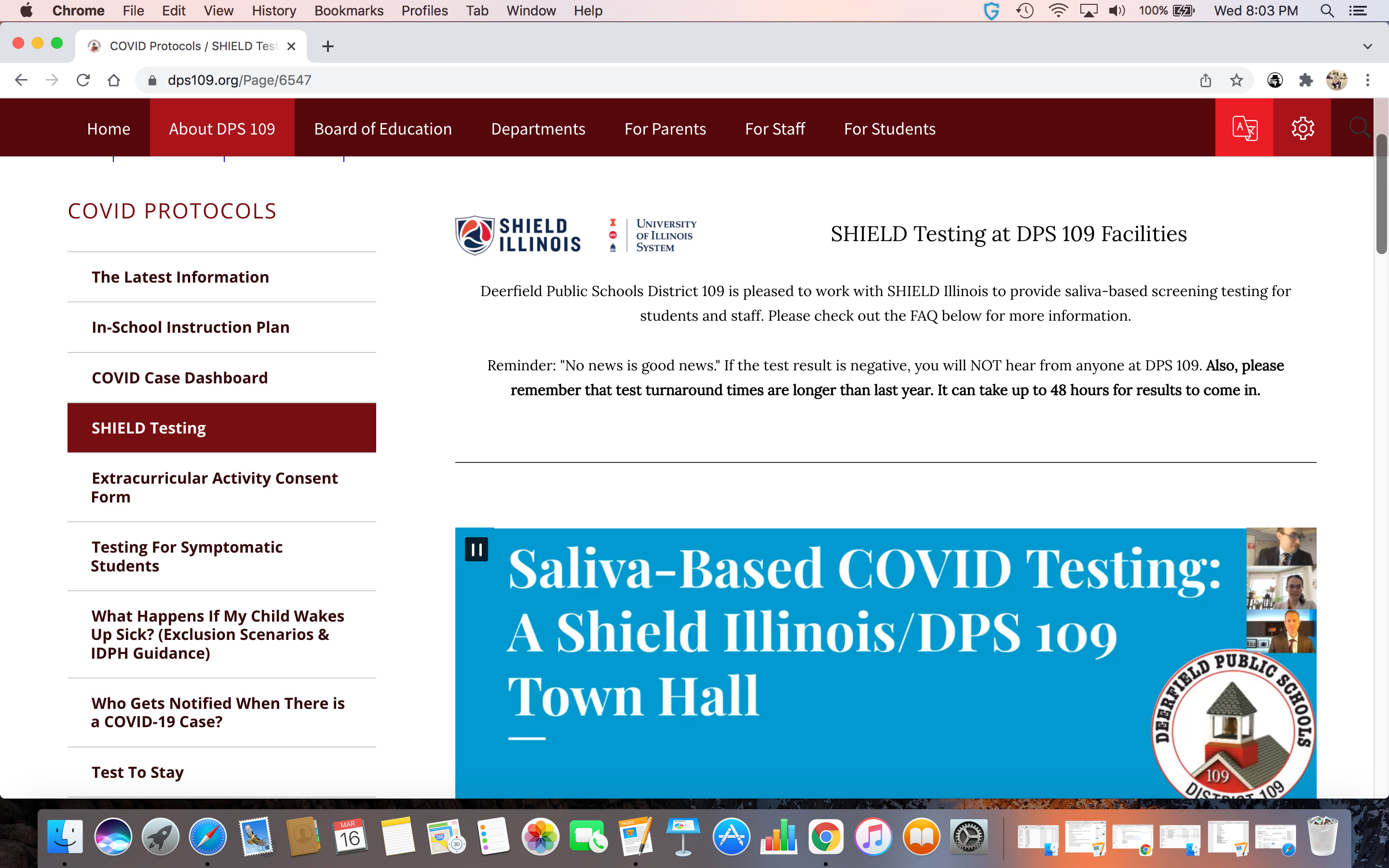This screenshot has width=1389, height=868.
Task: Open Notes app in the dock
Action: pos(397,837)
